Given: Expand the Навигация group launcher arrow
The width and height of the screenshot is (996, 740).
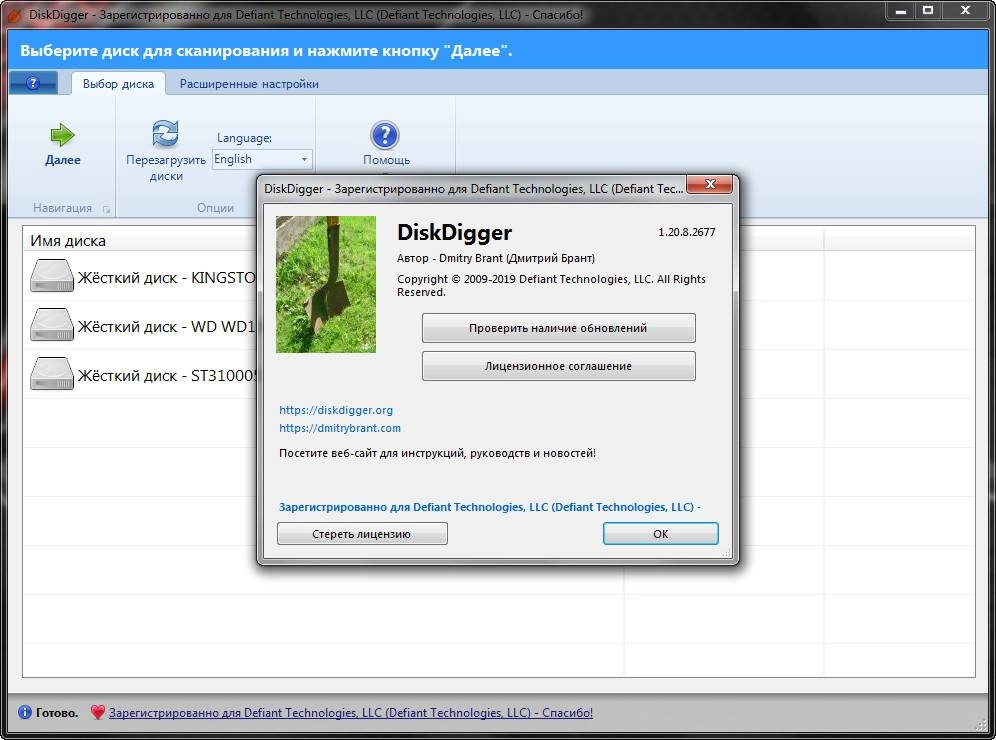Looking at the screenshot, I should tap(106, 209).
